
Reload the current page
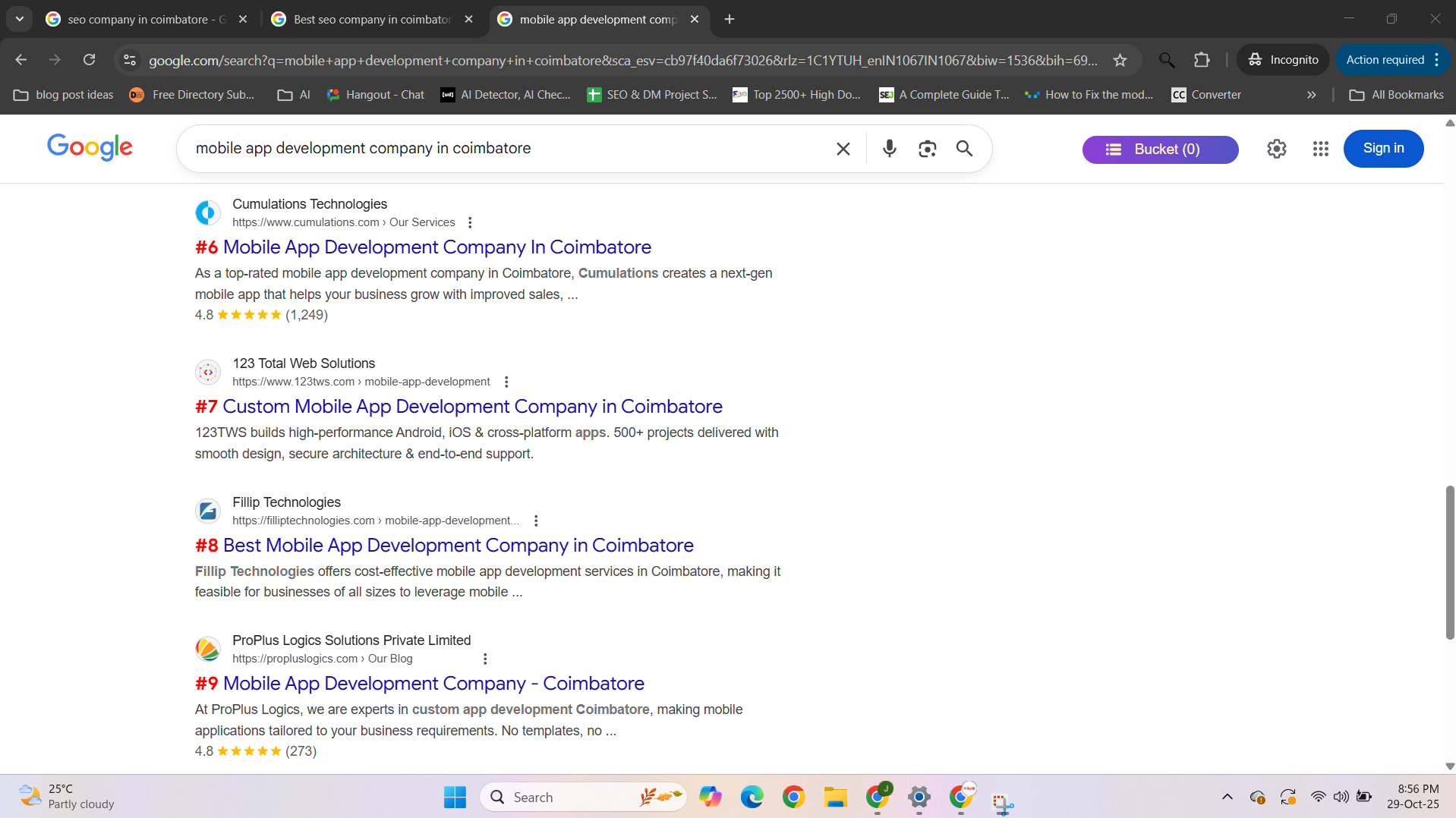(89, 60)
